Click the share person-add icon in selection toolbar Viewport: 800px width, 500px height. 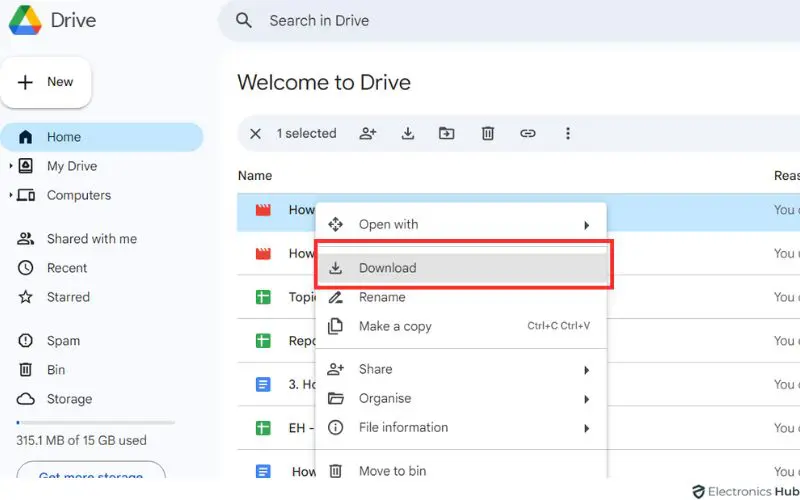pyautogui.click(x=368, y=133)
